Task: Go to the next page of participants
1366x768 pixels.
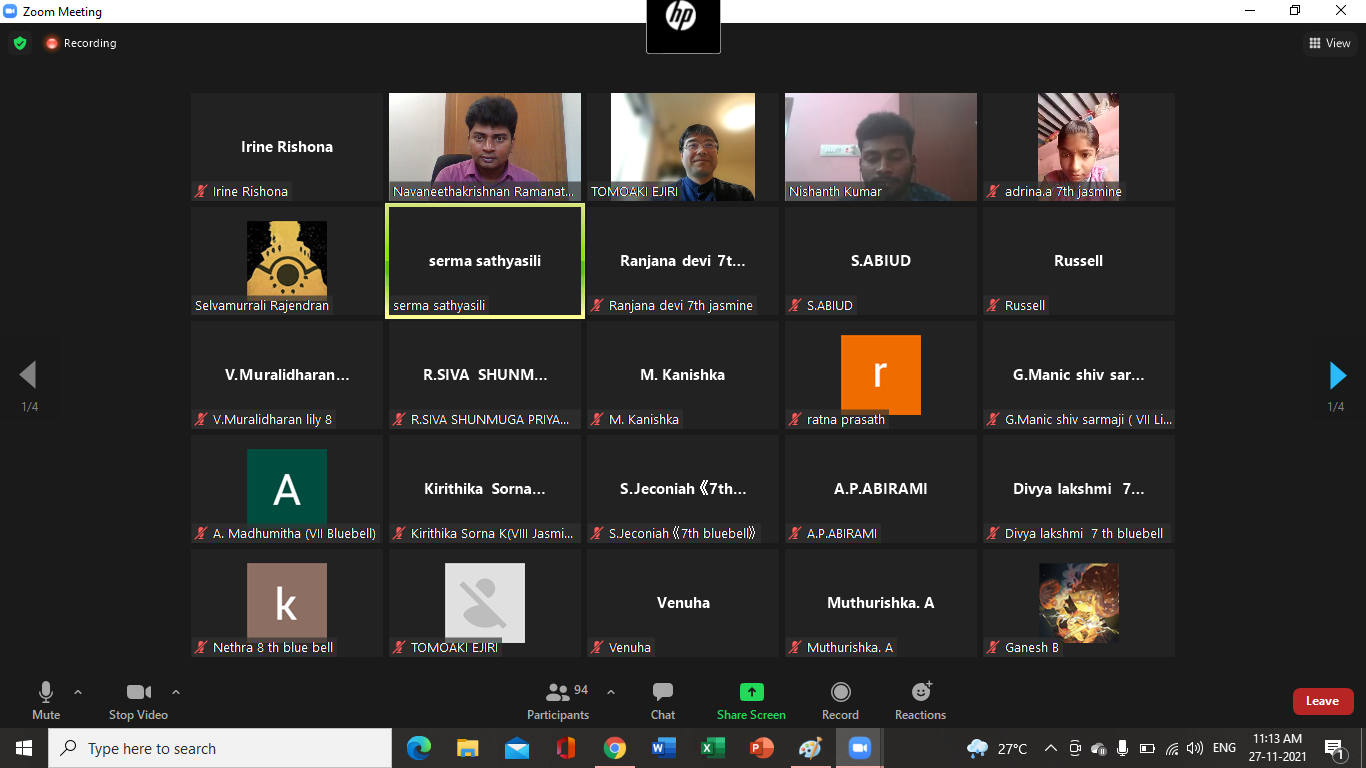Action: click(1337, 375)
